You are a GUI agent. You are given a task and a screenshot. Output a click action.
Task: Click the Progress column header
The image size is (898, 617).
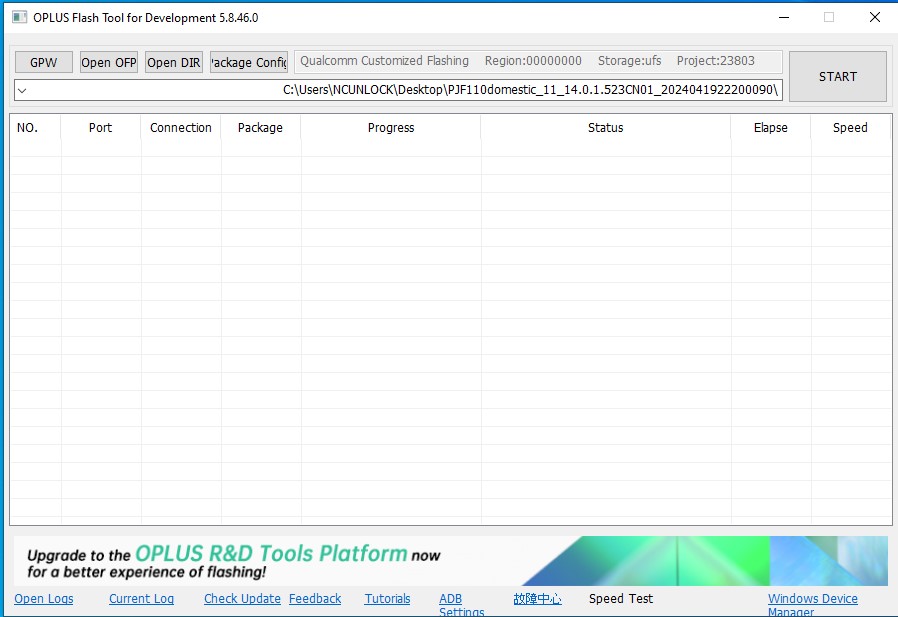coord(391,128)
